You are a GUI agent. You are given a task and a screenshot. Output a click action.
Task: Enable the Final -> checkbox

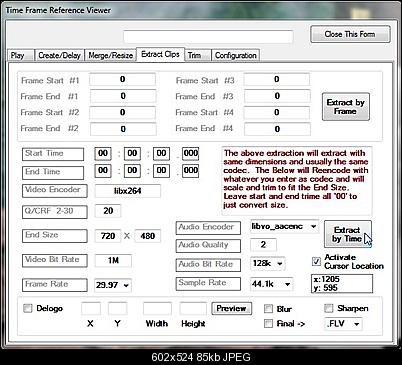coord(268,323)
